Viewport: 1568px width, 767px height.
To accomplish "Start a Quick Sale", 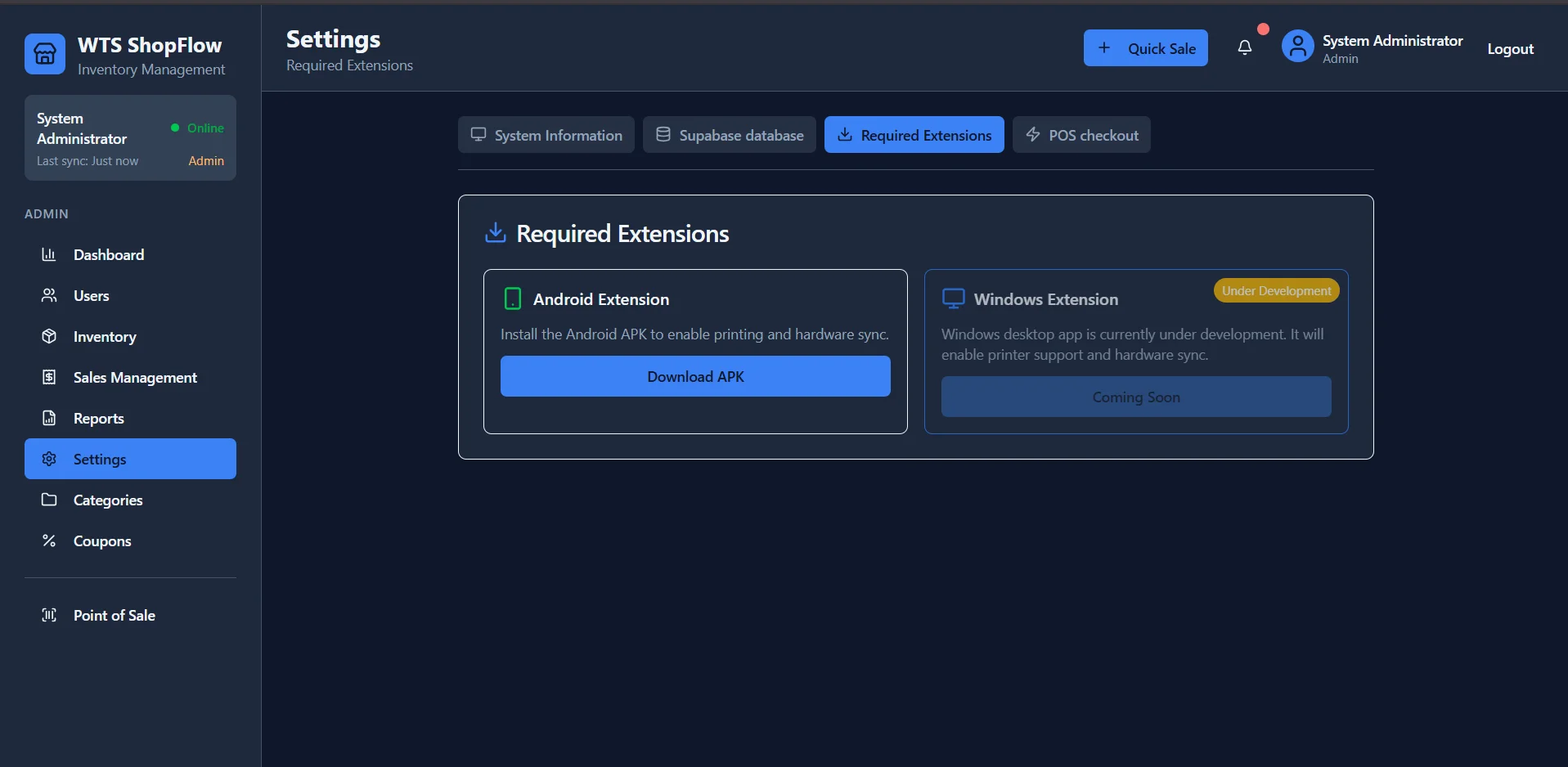I will [1146, 48].
